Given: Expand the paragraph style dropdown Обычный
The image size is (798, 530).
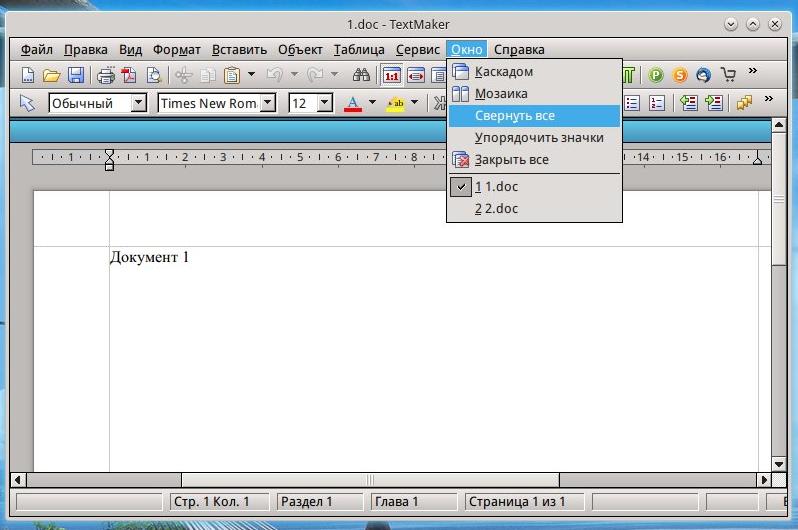Looking at the screenshot, I should pyautogui.click(x=138, y=103).
